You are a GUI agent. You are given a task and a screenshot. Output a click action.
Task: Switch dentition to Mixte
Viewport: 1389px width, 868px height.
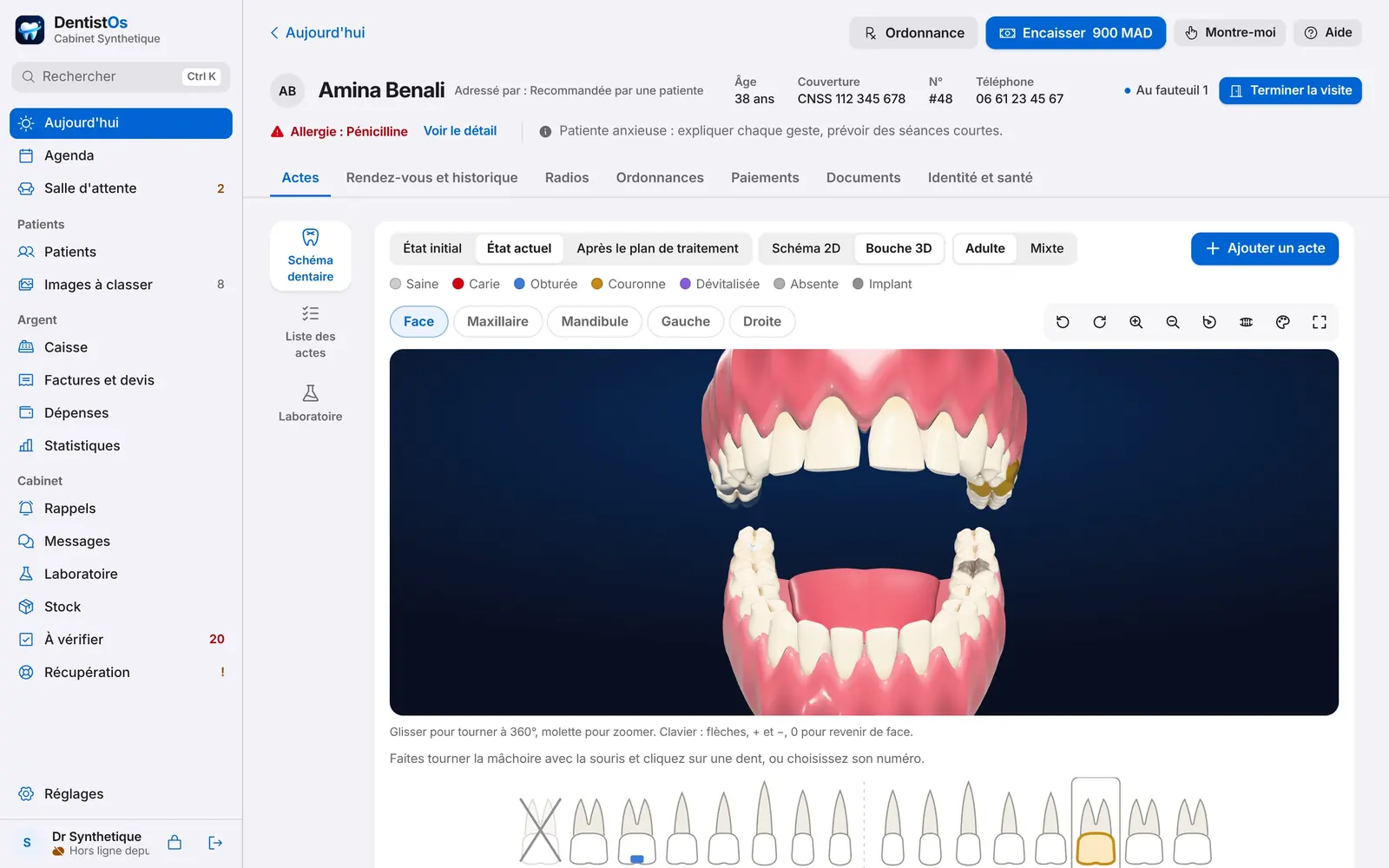tap(1047, 248)
